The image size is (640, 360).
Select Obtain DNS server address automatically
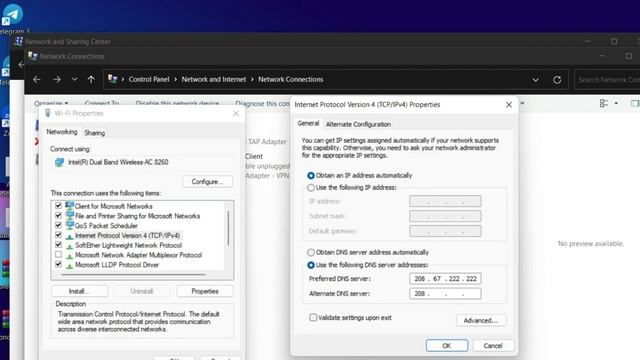pyautogui.click(x=311, y=252)
